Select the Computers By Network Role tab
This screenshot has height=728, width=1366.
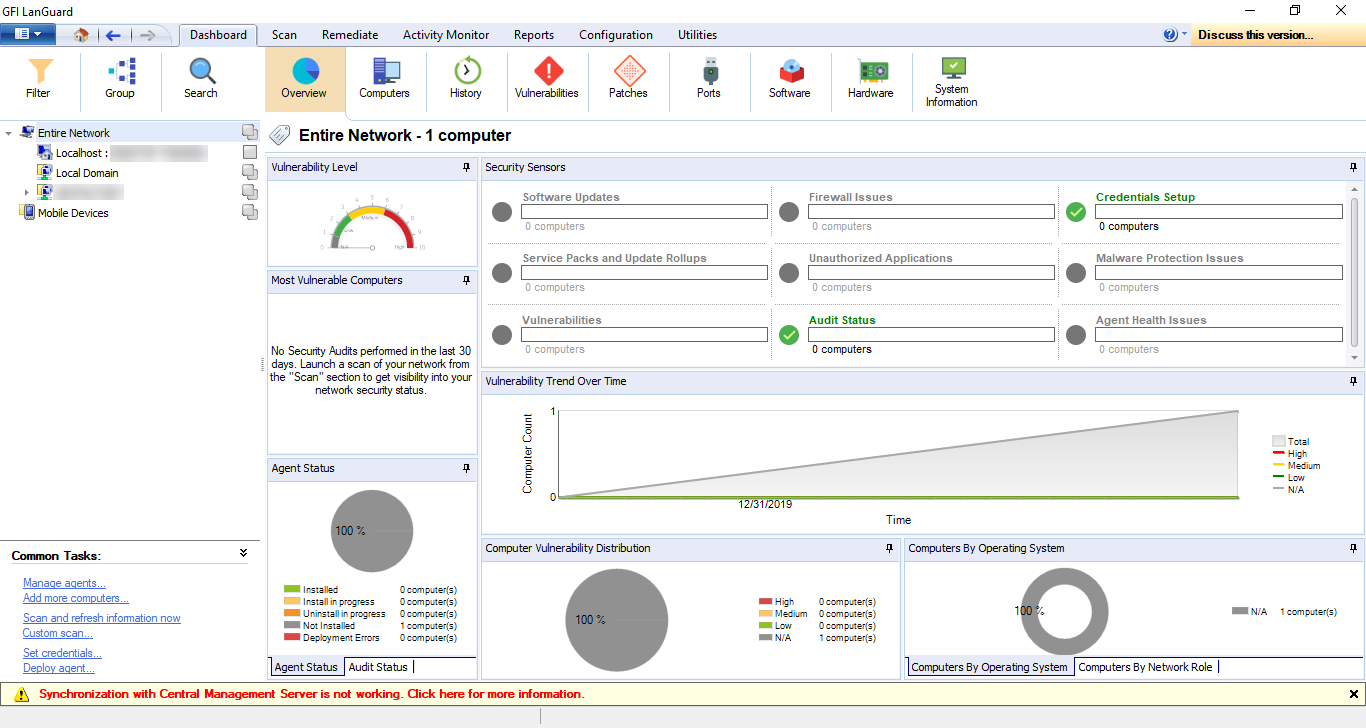click(x=1145, y=667)
